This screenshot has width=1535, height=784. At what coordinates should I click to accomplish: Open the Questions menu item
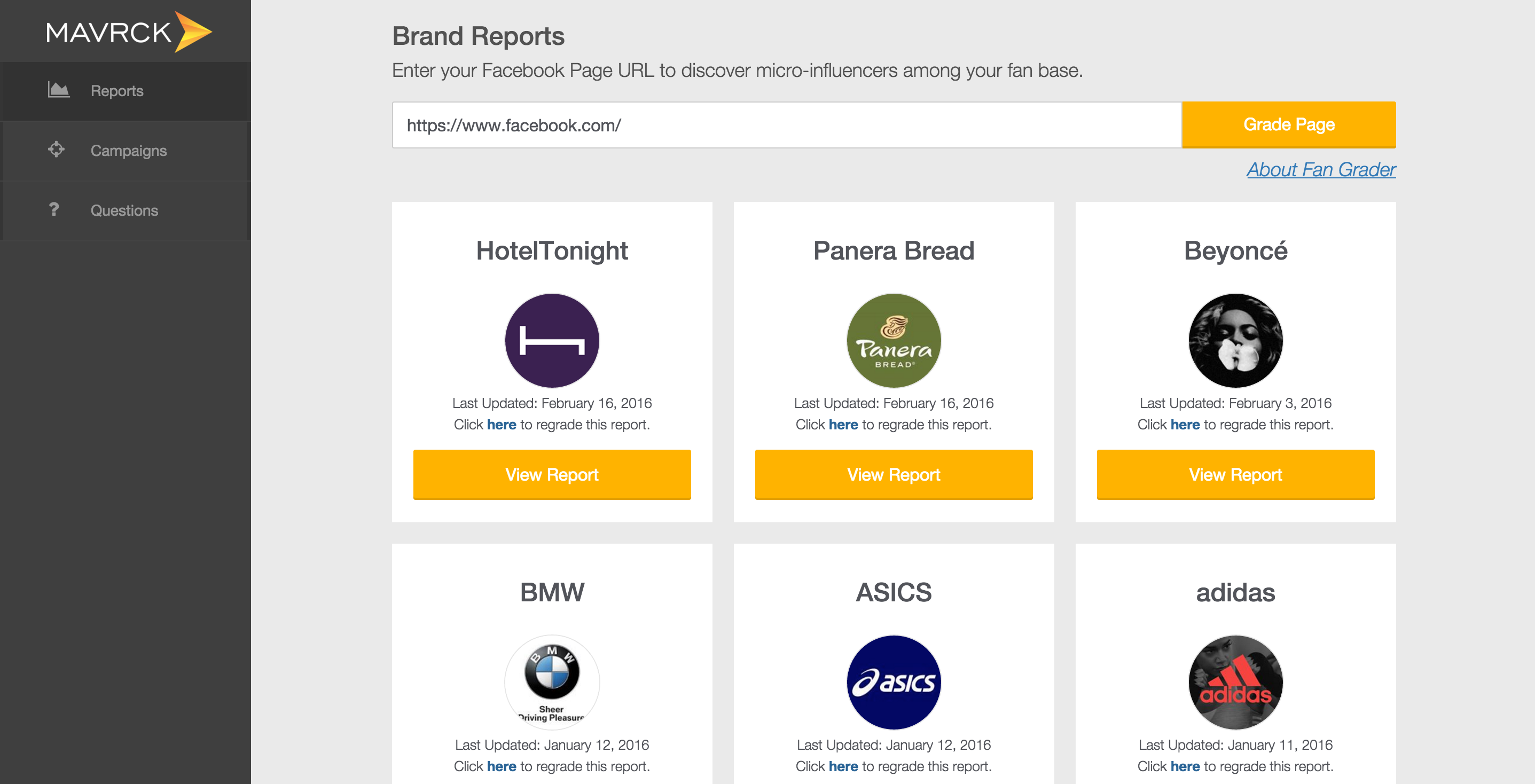[x=124, y=210]
